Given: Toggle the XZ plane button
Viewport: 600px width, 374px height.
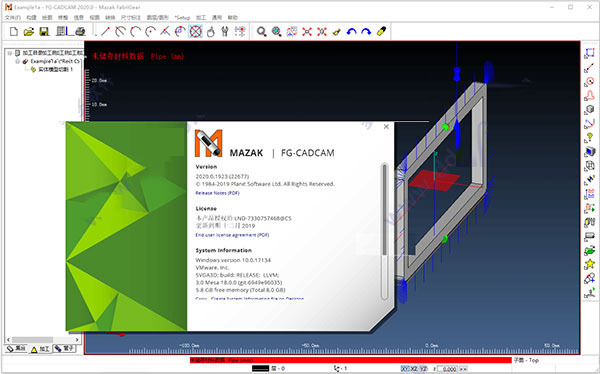Looking at the screenshot, I should pos(414,369).
